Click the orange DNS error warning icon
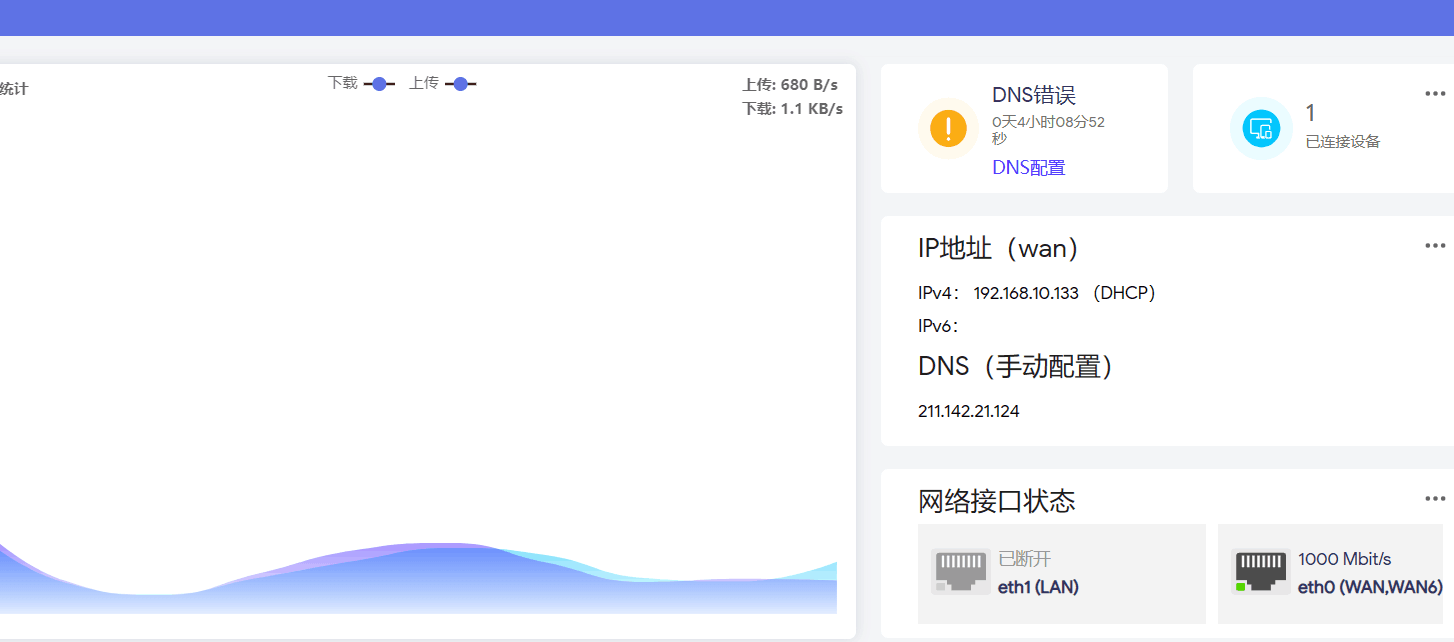Viewport: 1454px width, 642px height. coord(948,129)
